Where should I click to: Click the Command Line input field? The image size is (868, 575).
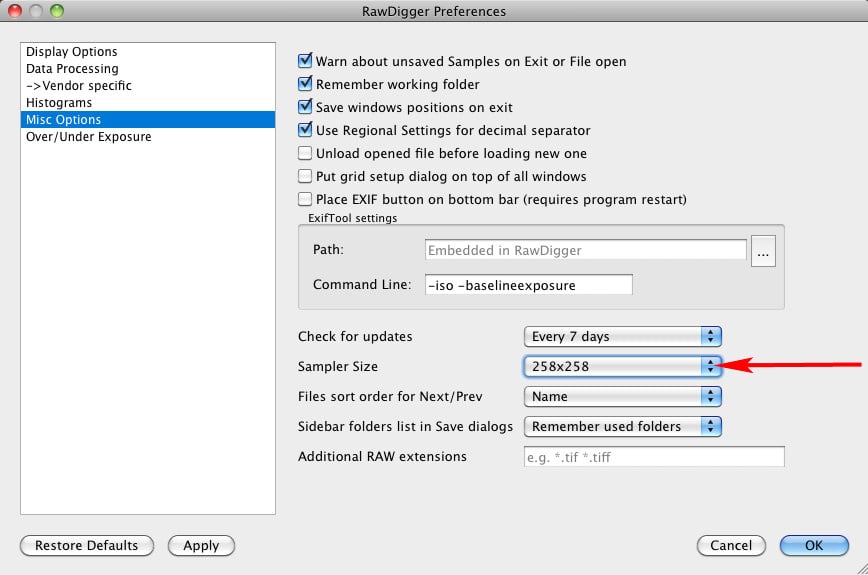[x=529, y=285]
